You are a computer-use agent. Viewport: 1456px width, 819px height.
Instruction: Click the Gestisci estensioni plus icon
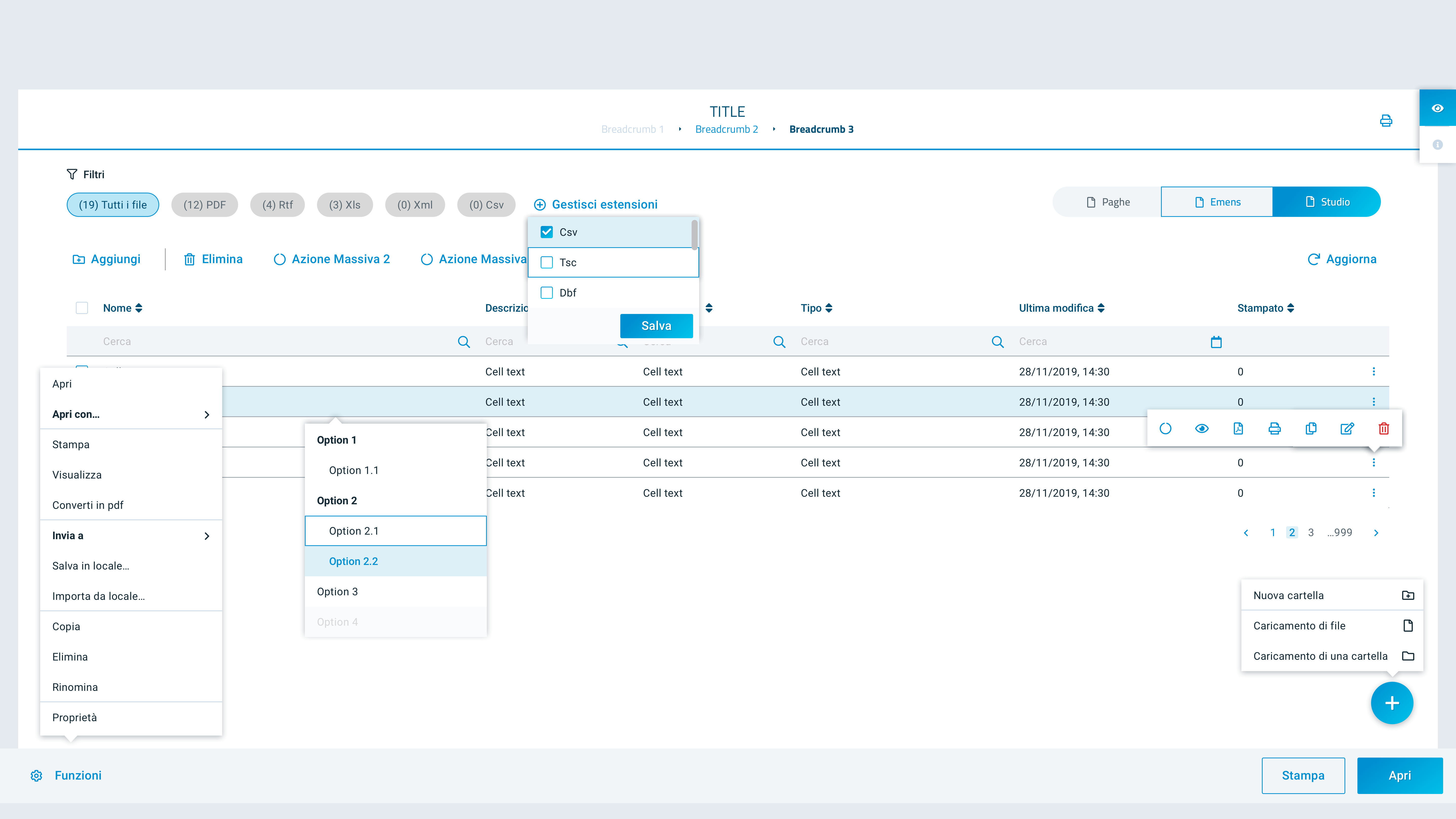[540, 204]
